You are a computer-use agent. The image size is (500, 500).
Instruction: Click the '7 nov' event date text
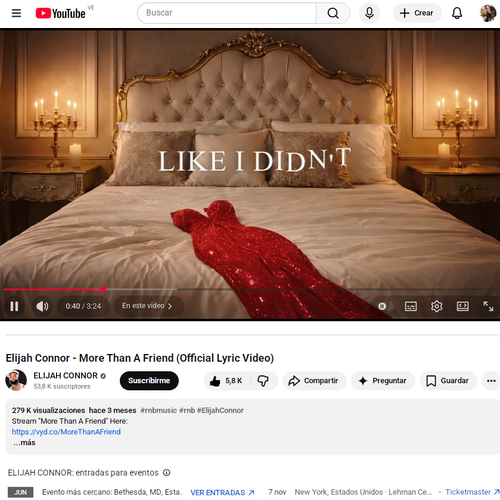click(277, 492)
